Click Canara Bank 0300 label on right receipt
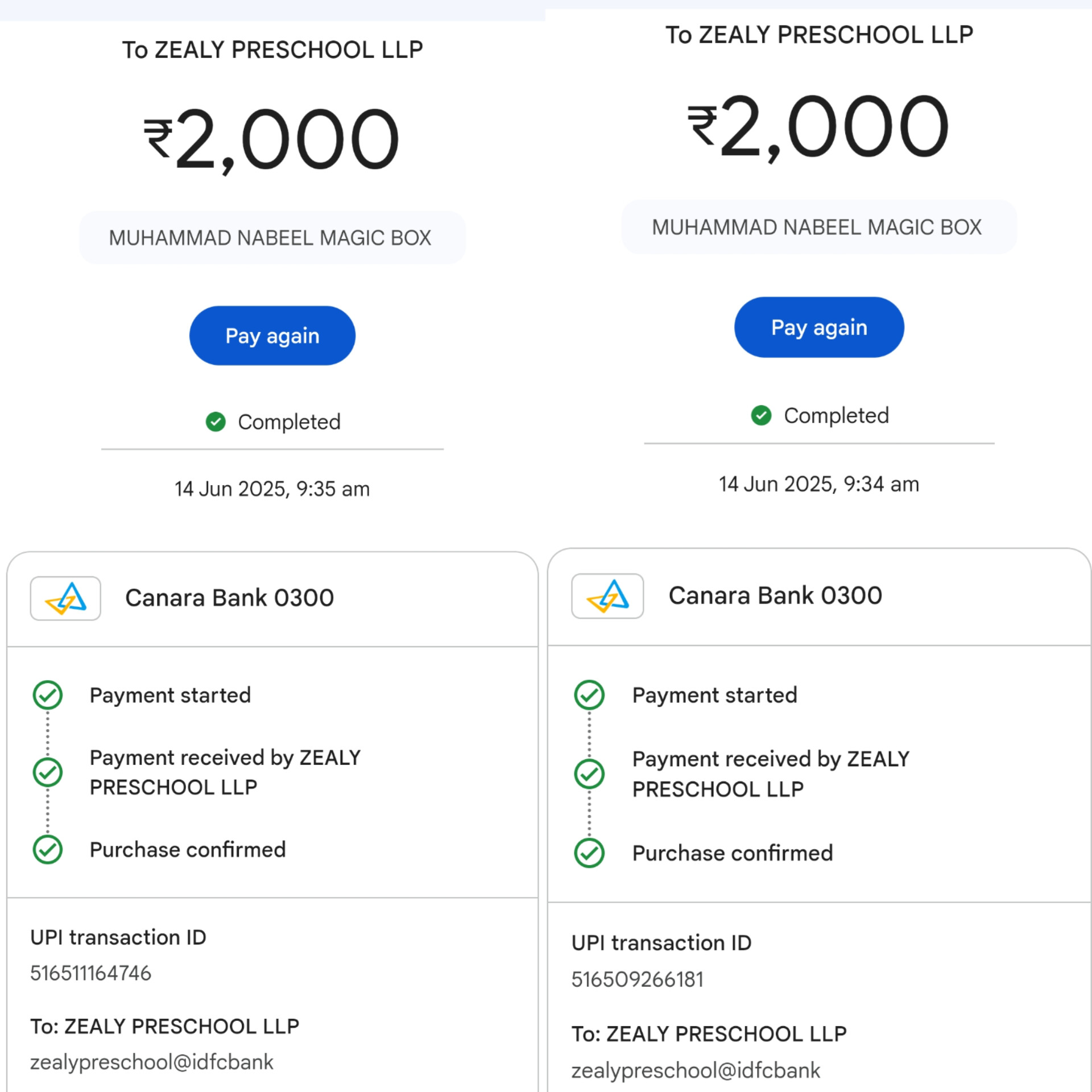The width and height of the screenshot is (1092, 1092). point(775,596)
